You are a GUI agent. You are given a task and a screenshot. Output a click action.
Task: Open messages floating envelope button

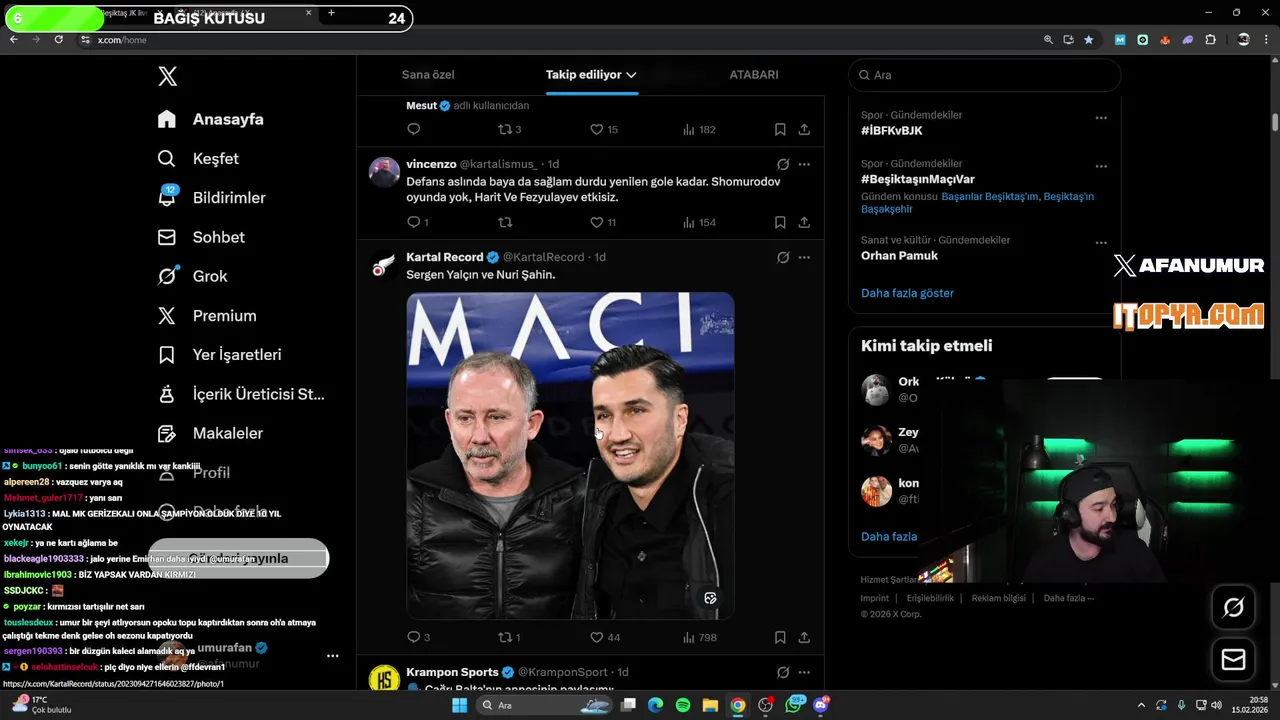1233,660
